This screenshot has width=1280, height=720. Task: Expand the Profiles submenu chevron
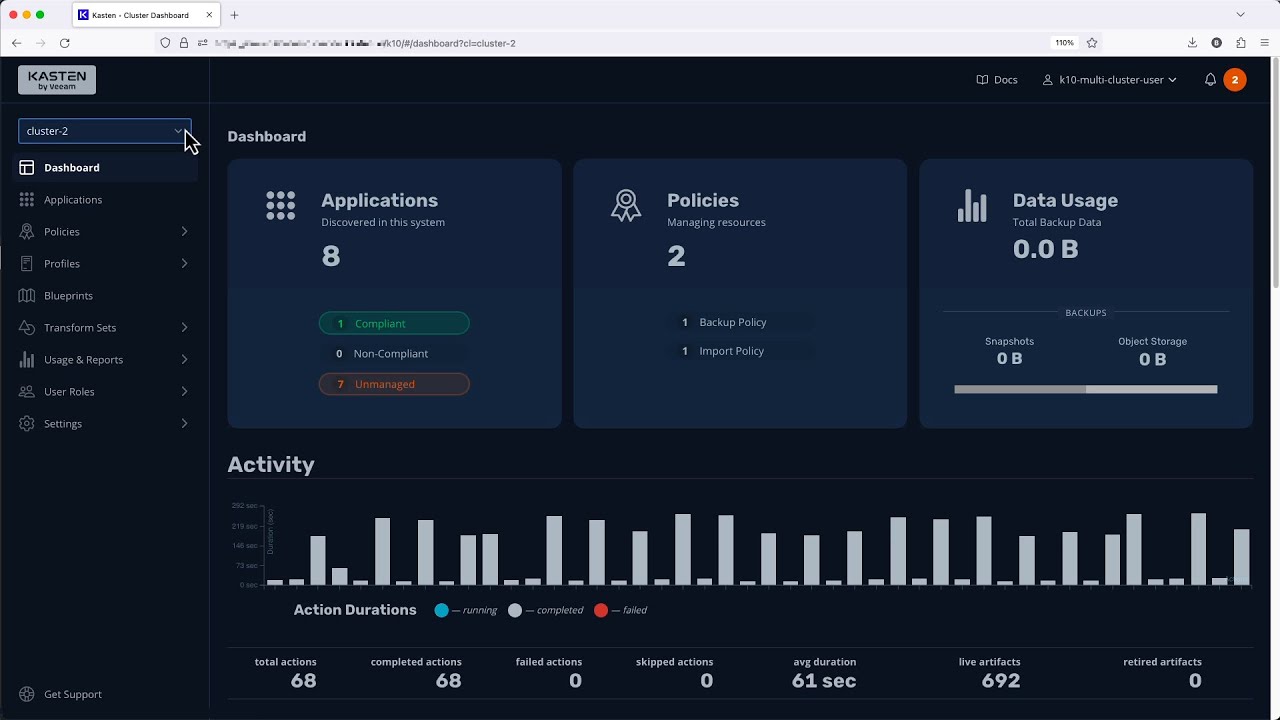point(184,264)
